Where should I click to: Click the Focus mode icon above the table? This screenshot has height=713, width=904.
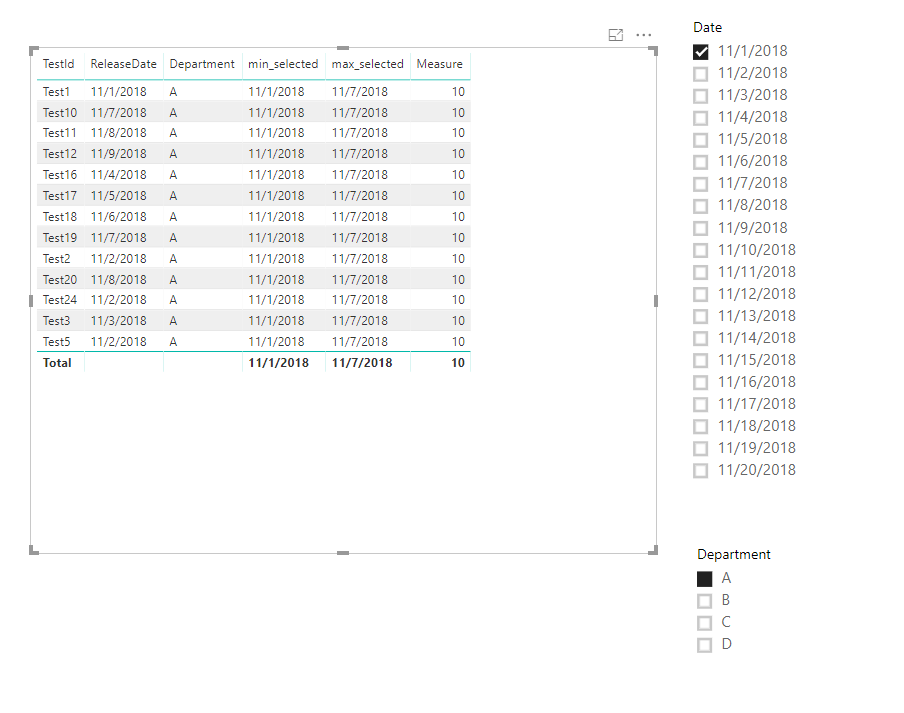point(616,35)
